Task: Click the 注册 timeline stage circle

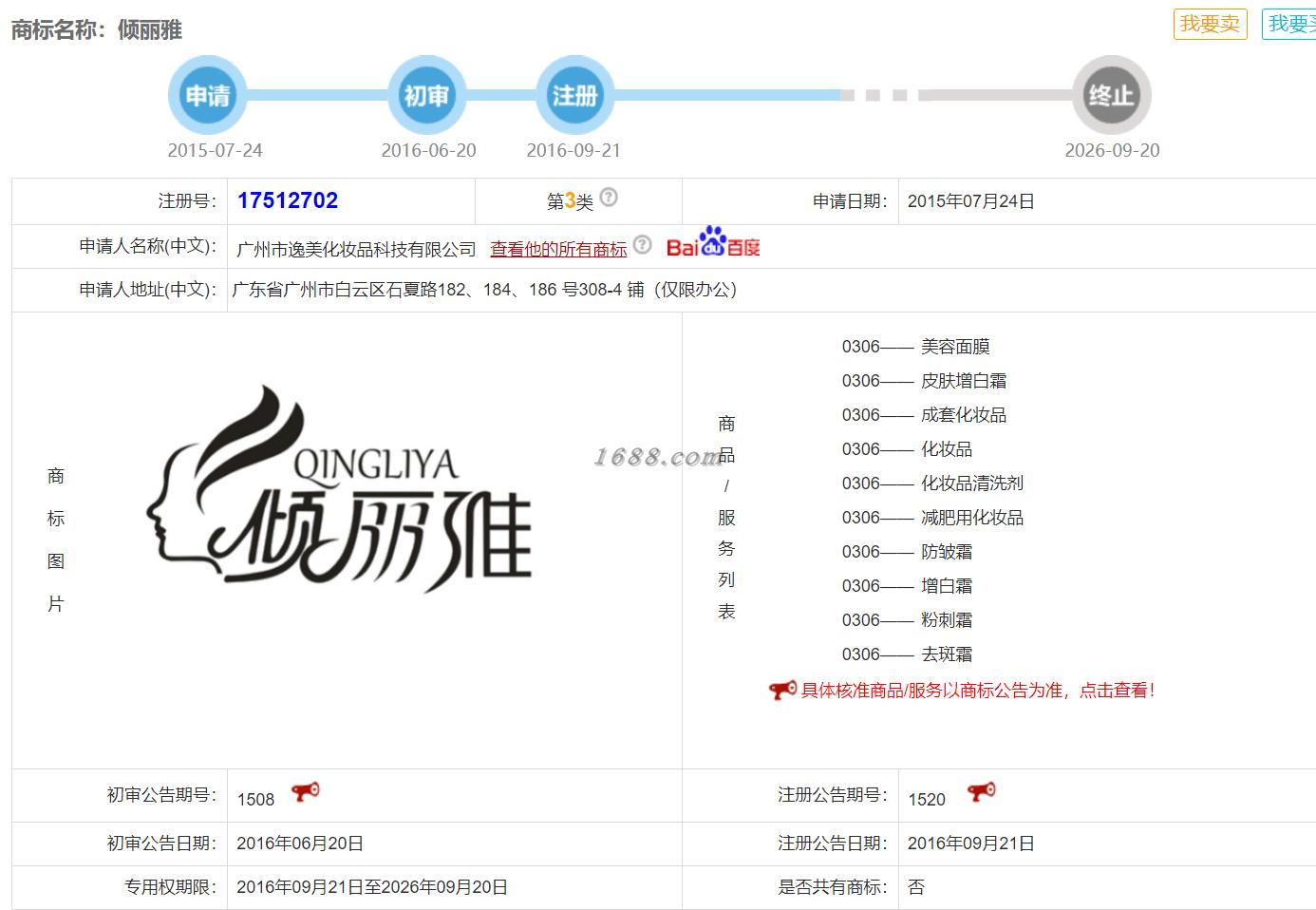Action: pyautogui.click(x=574, y=95)
